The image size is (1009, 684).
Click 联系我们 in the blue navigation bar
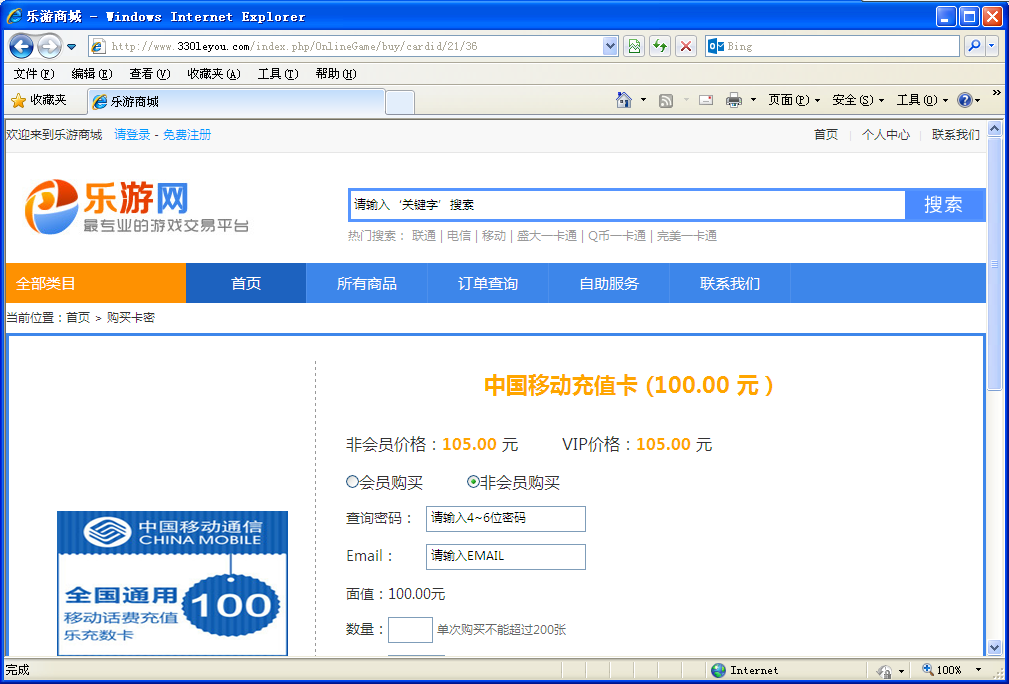[x=730, y=283]
